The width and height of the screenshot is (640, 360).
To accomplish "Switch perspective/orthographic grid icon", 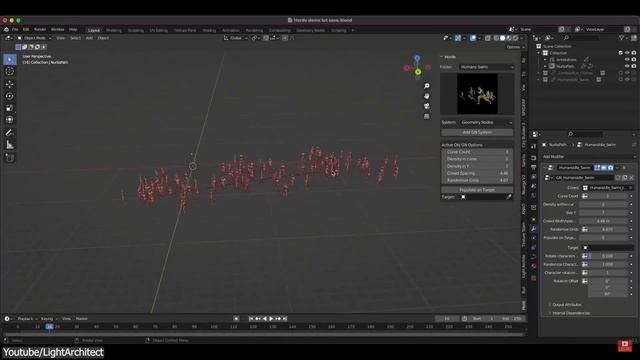I will 427,116.
